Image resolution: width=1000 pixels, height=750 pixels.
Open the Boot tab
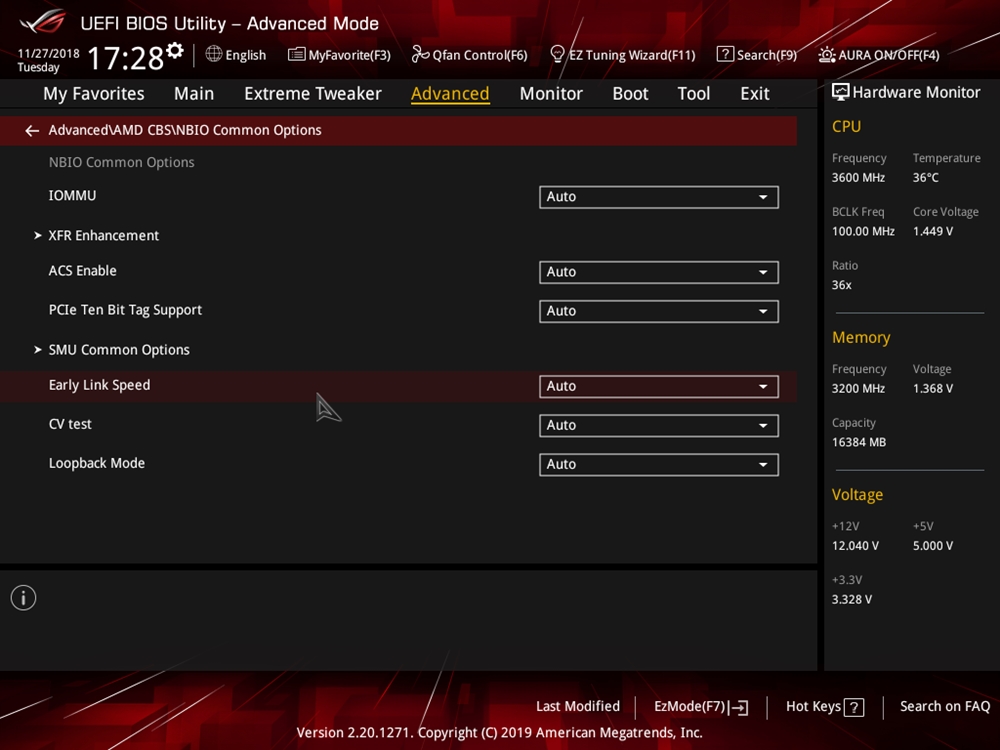pyautogui.click(x=630, y=94)
